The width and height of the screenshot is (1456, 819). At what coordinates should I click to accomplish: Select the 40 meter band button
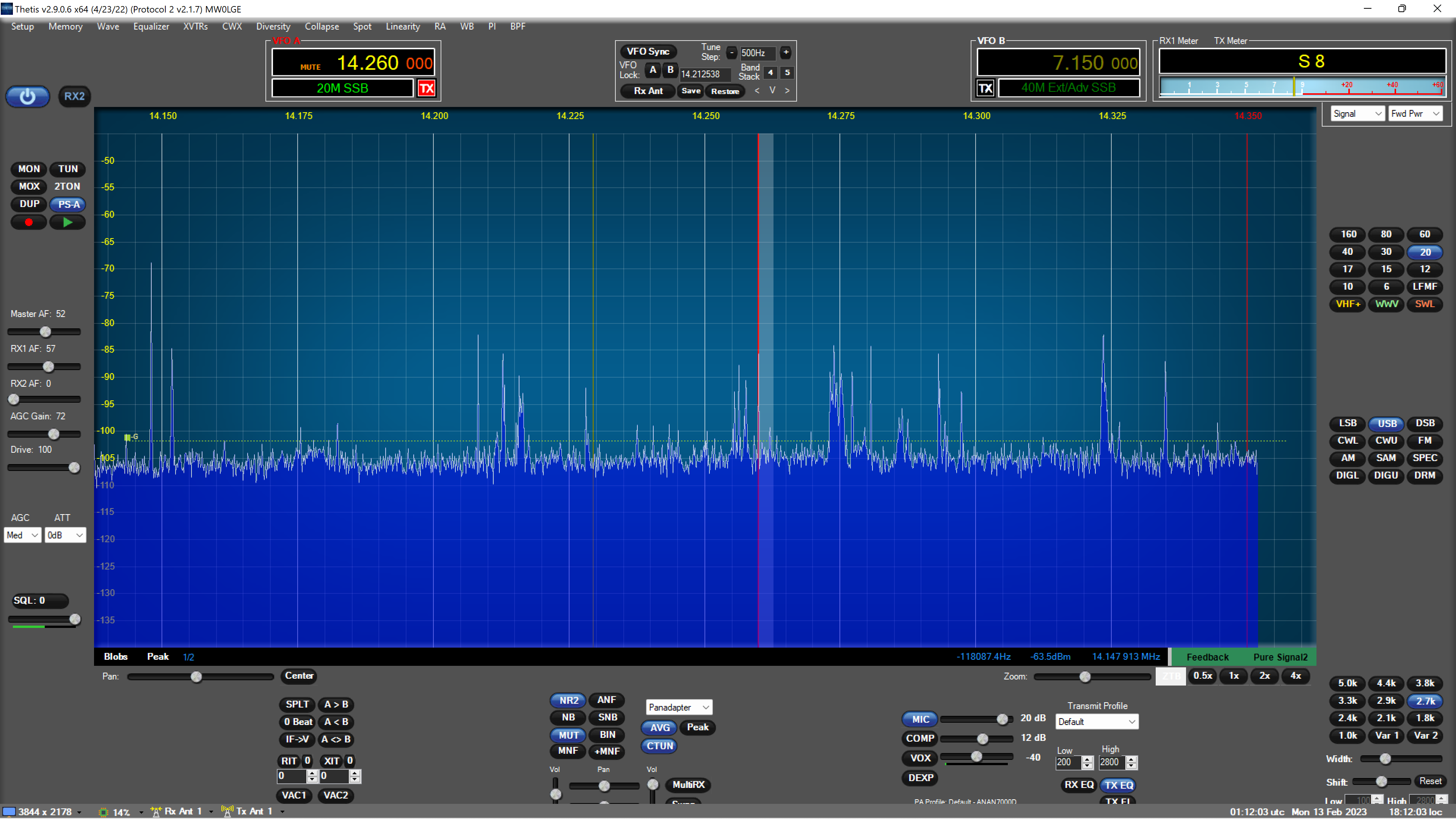(1348, 252)
